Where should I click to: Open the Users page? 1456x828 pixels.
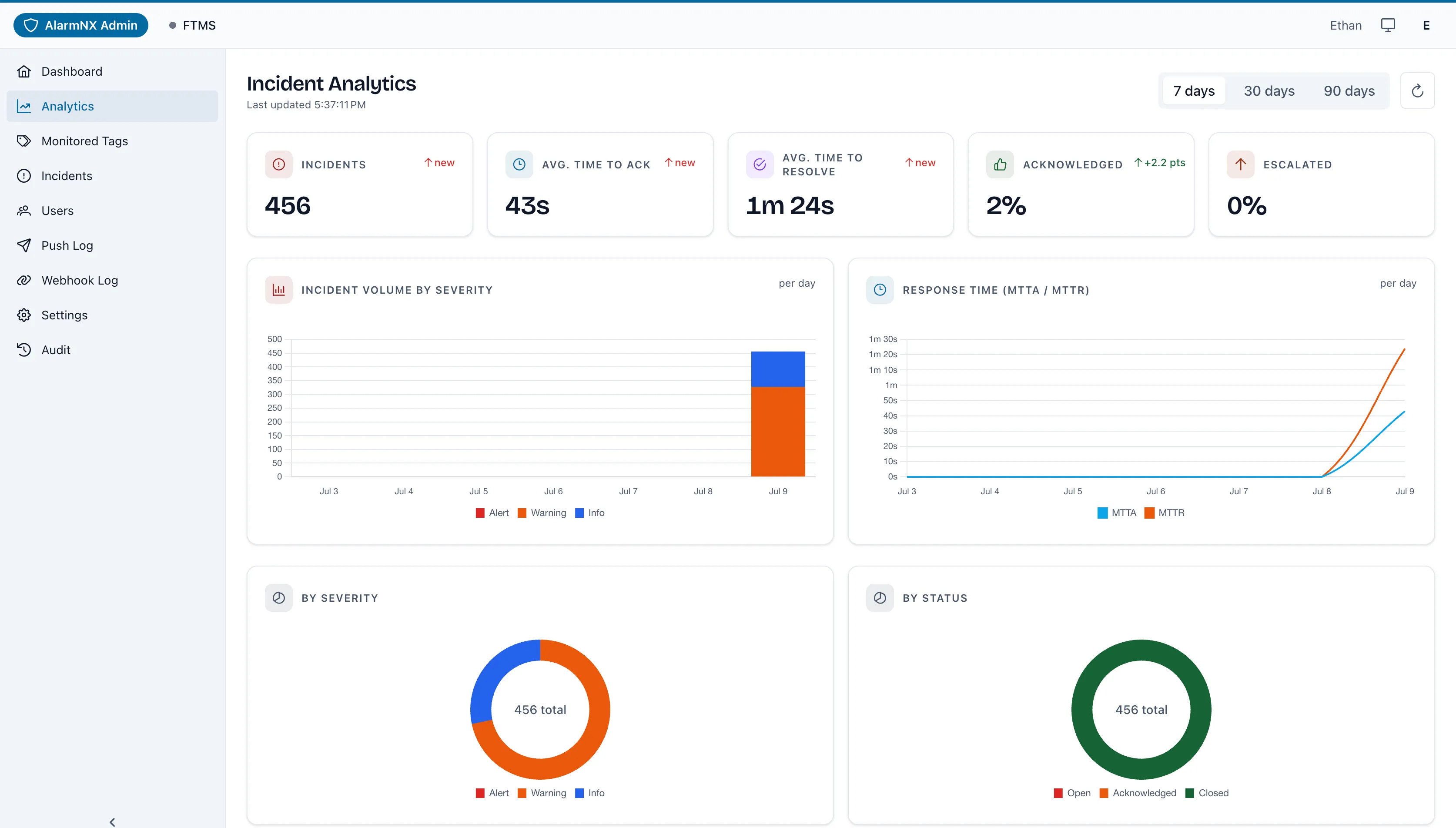click(112, 211)
